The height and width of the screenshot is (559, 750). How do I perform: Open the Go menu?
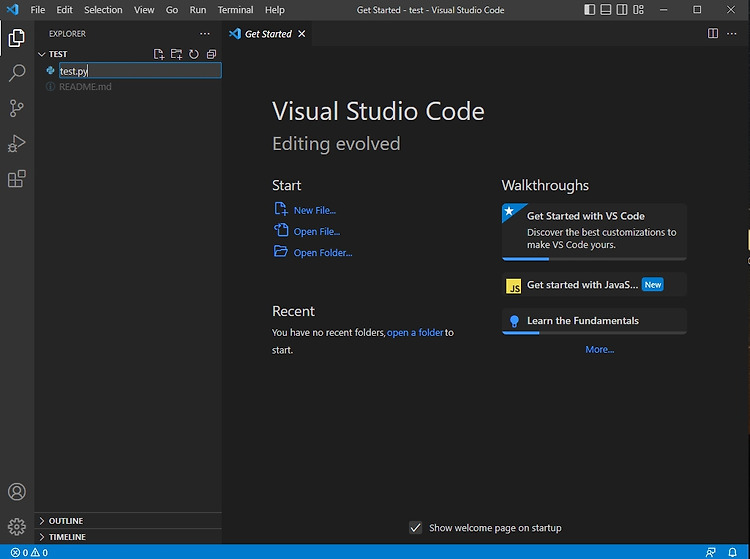(x=172, y=10)
